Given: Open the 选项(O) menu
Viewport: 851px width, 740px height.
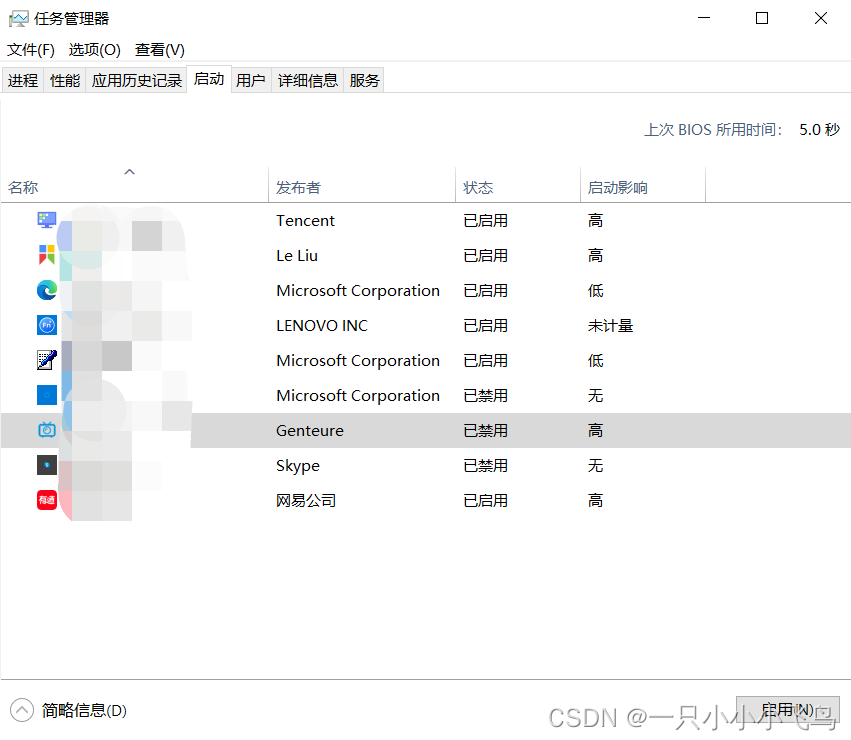Looking at the screenshot, I should (x=94, y=50).
